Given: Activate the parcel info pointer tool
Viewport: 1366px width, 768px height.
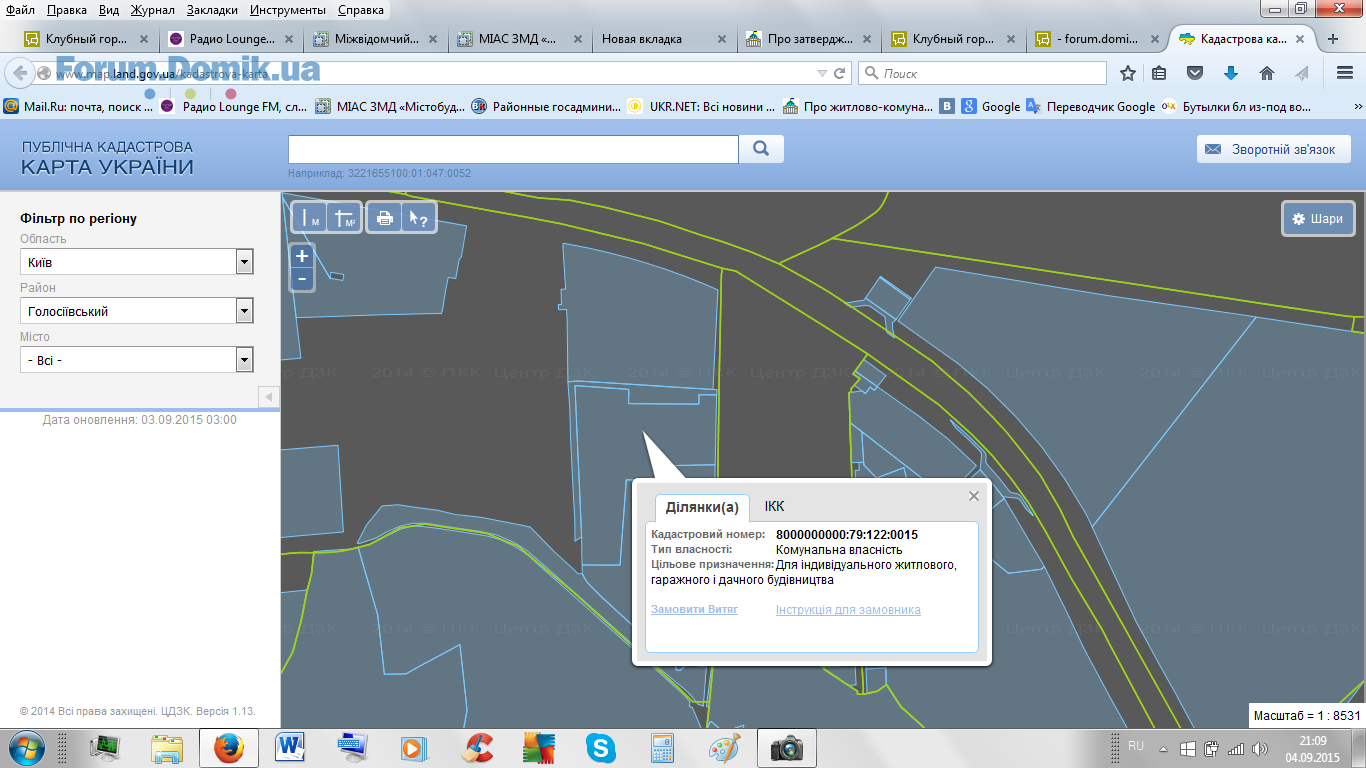Looking at the screenshot, I should [x=419, y=218].
